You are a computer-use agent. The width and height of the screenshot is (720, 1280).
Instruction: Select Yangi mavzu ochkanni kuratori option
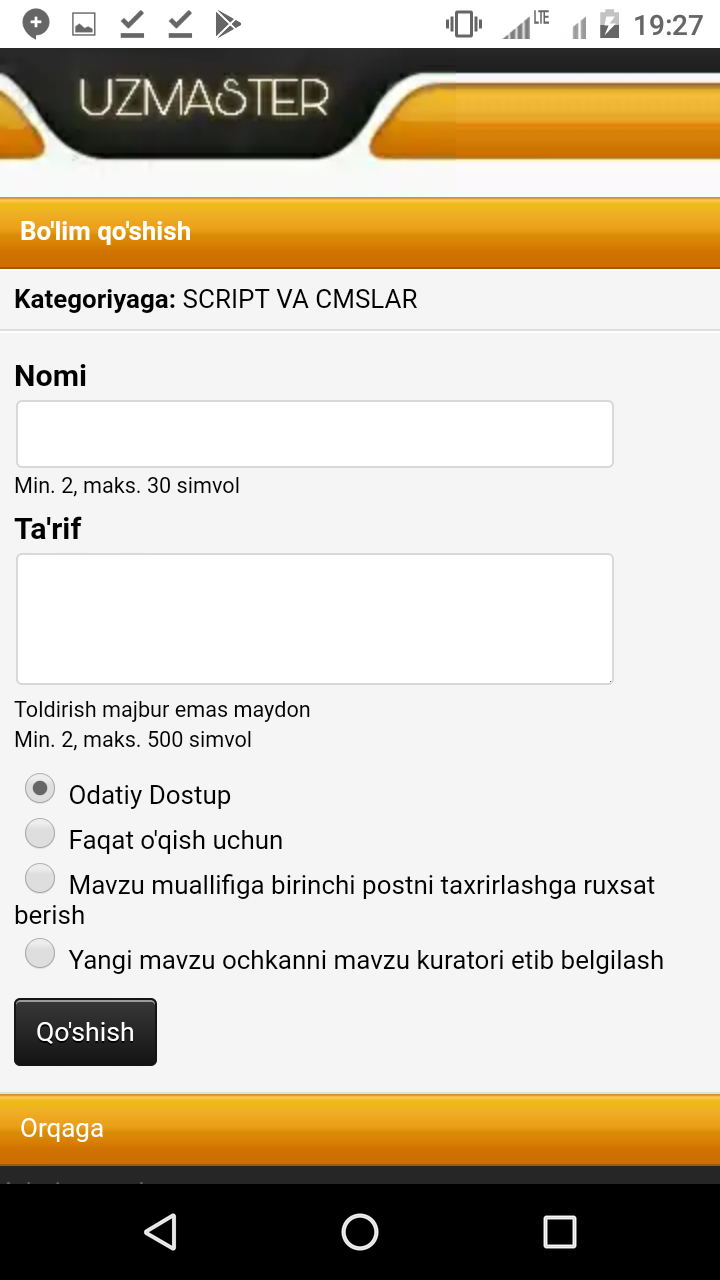(40, 954)
